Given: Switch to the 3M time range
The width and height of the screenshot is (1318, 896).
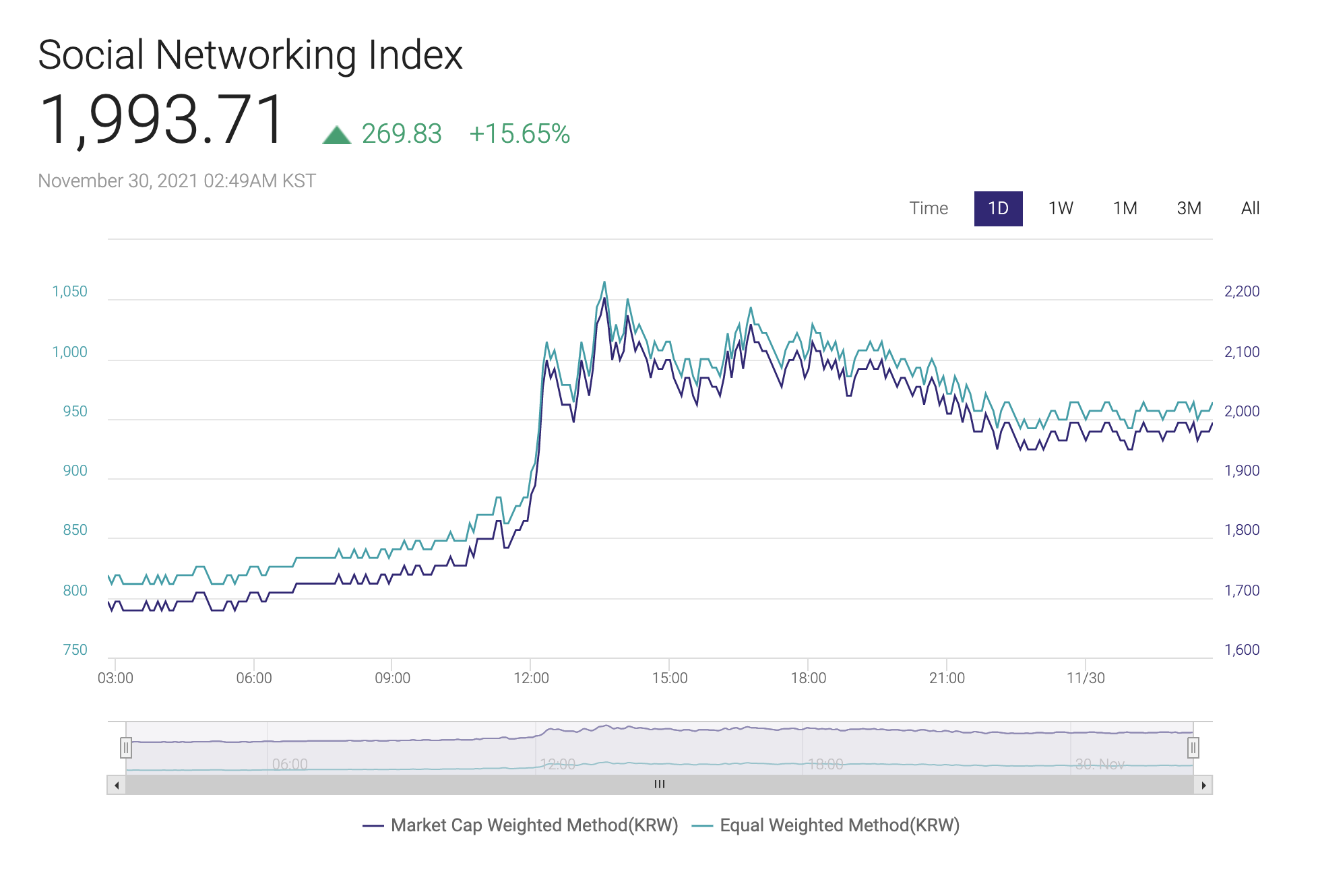Looking at the screenshot, I should pyautogui.click(x=1189, y=209).
